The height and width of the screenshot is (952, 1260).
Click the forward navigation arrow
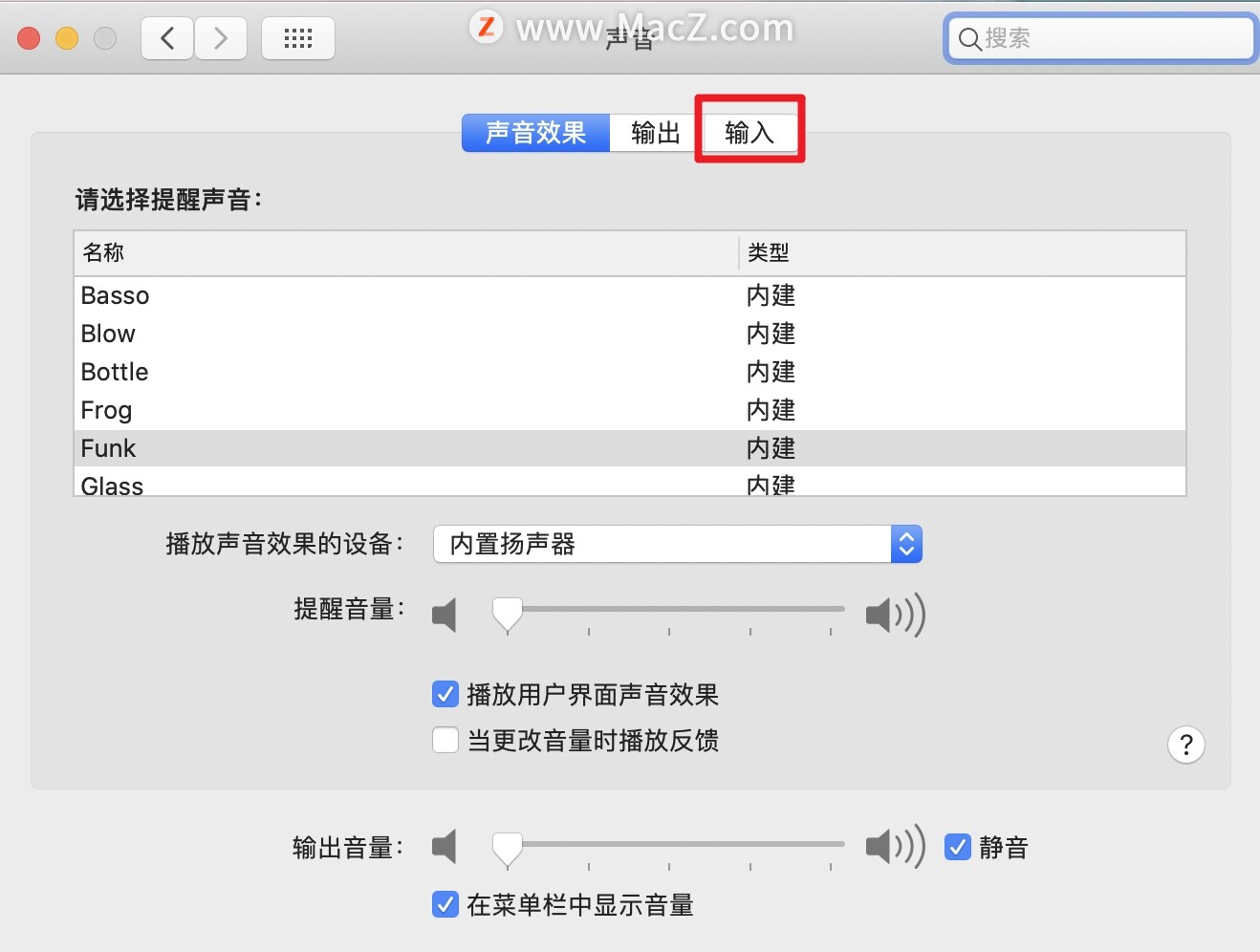click(x=221, y=38)
